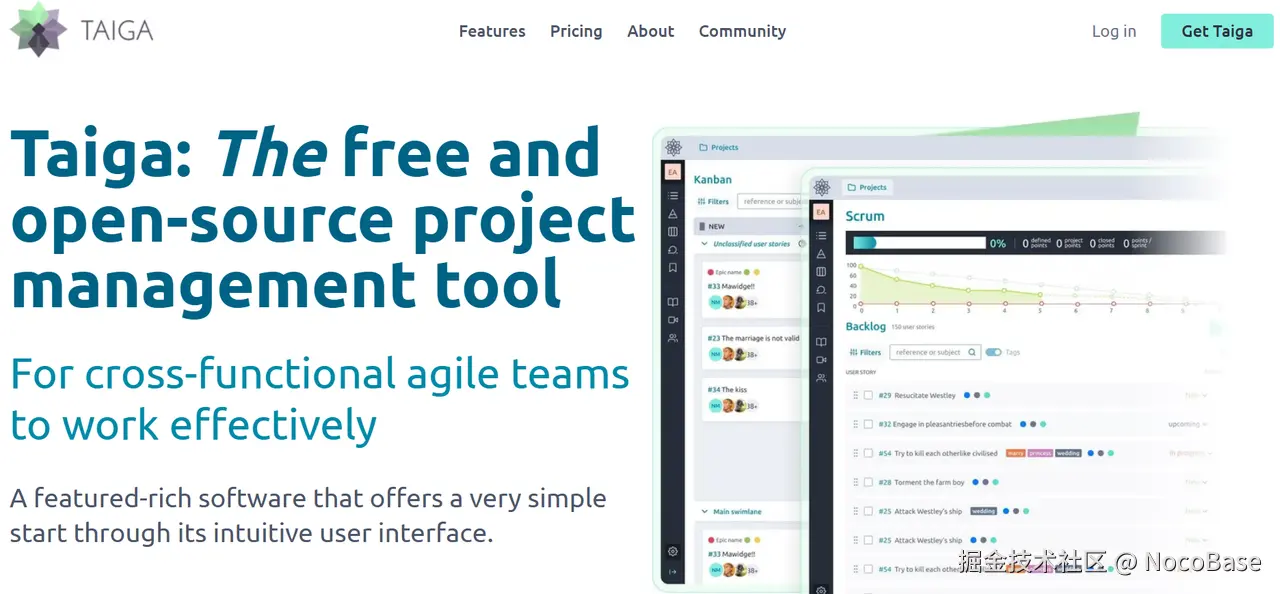
Task: Click the EA user avatar in Scrum window sidebar
Action: coord(821,212)
